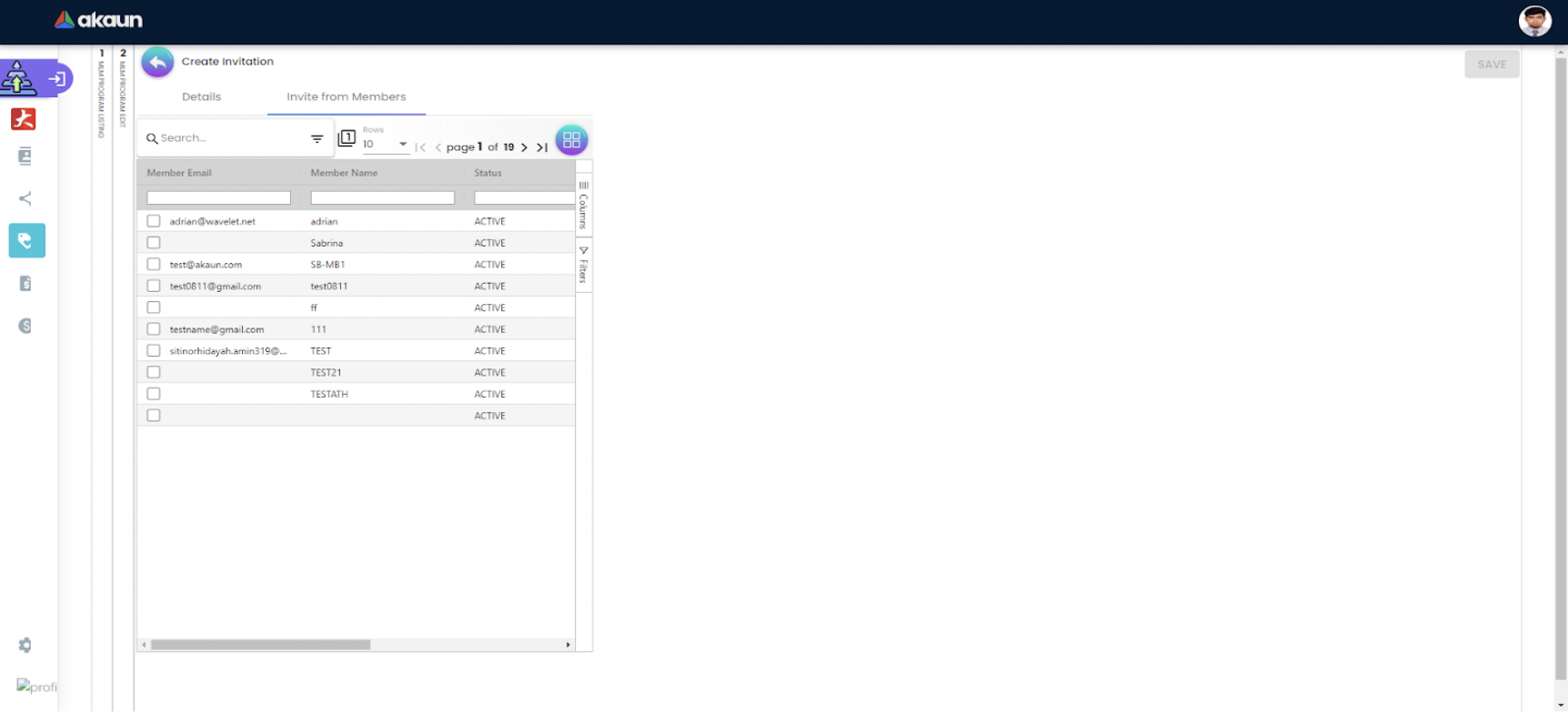Click the '111' member name cell
This screenshot has width=1568, height=726.
click(x=318, y=329)
